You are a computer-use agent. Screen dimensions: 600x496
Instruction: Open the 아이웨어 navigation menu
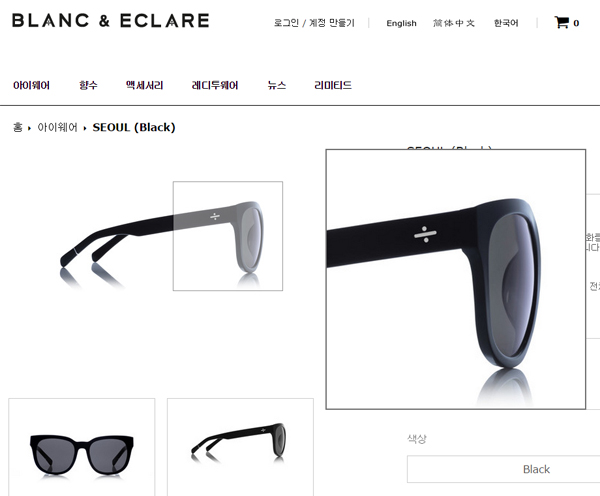31,85
